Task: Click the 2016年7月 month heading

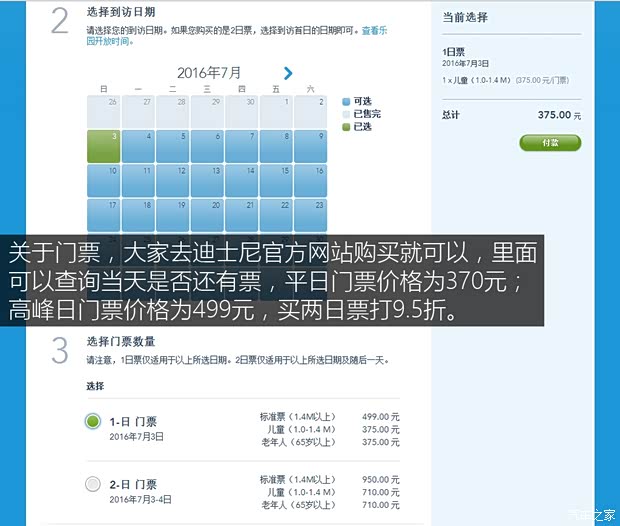Action: click(x=209, y=73)
